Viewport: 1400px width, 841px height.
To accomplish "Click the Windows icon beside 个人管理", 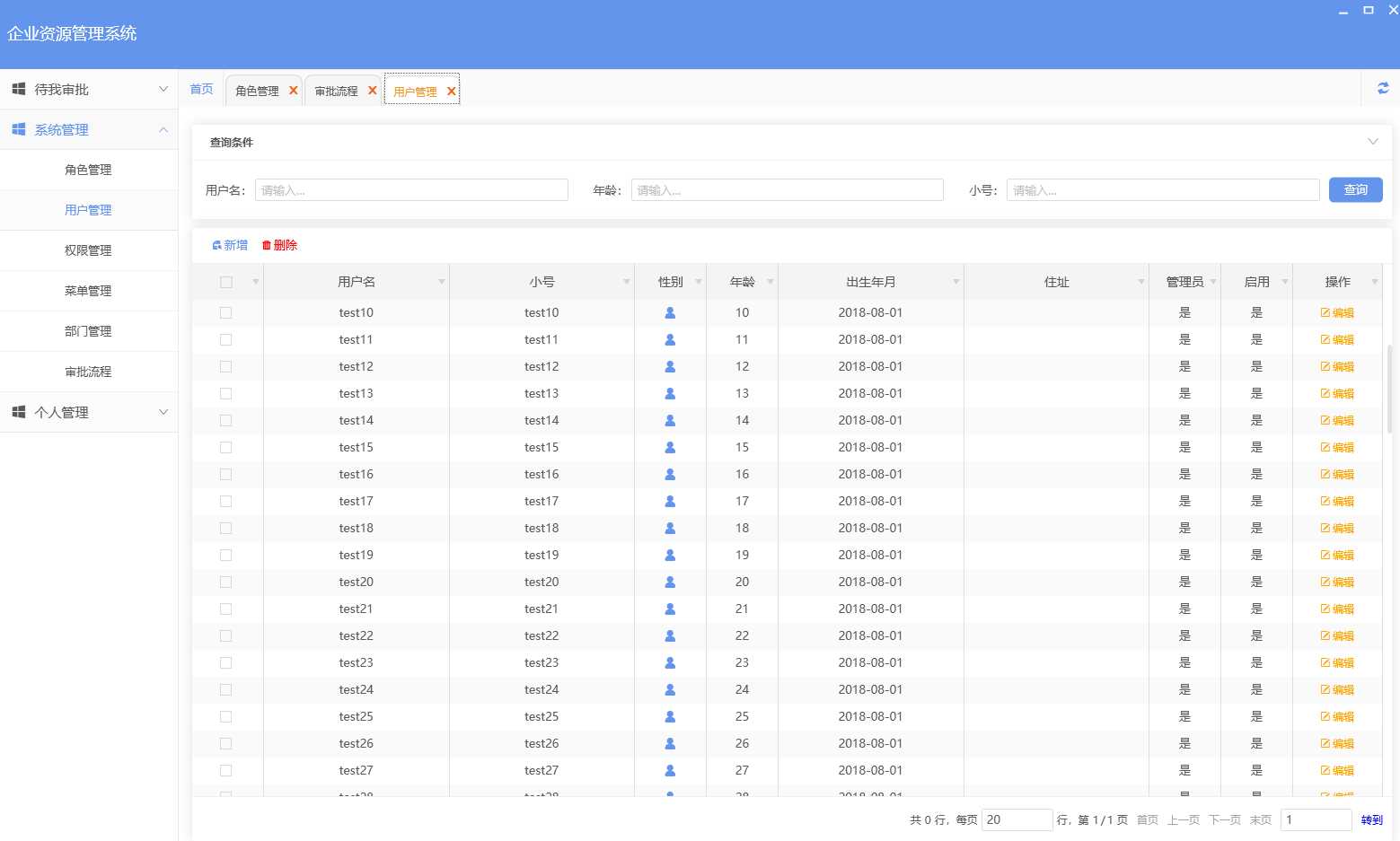I will (x=18, y=412).
